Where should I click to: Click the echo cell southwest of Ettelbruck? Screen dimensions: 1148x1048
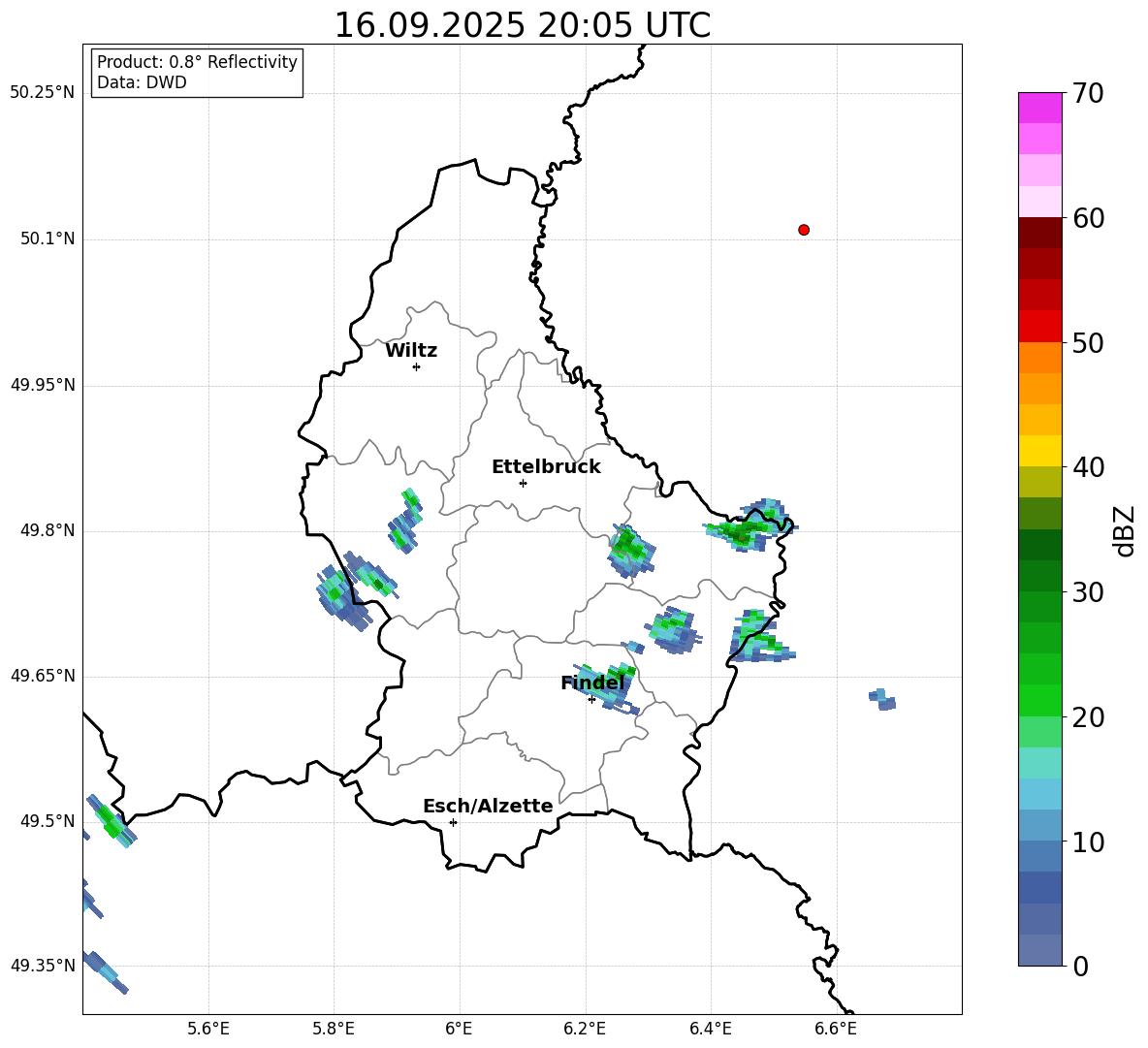coord(405,522)
